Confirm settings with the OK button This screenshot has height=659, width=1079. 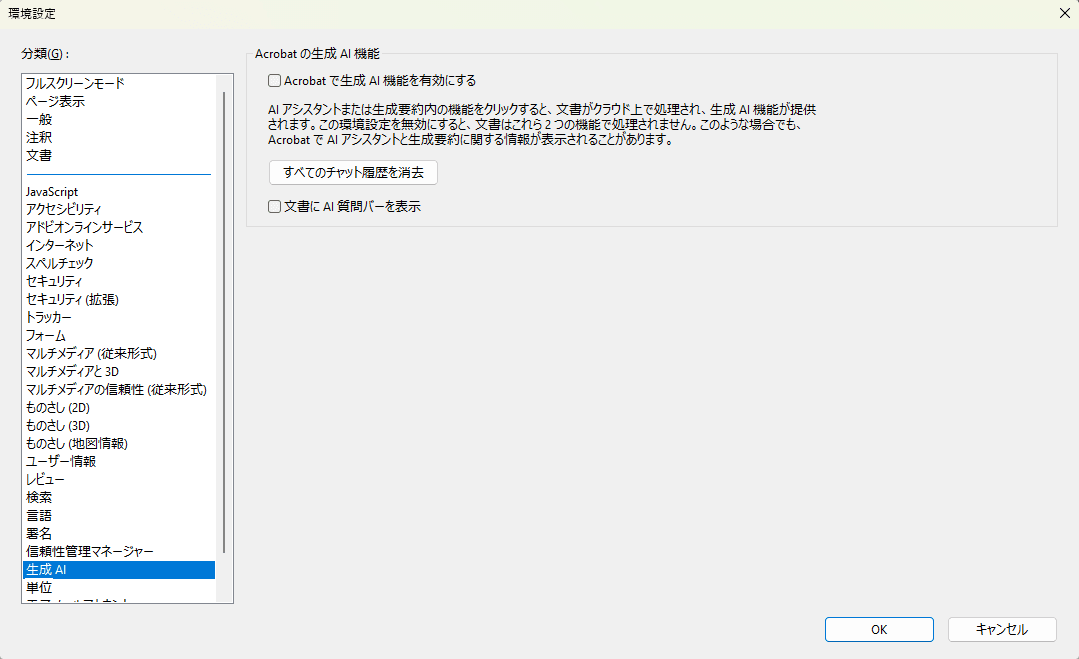(x=879, y=629)
